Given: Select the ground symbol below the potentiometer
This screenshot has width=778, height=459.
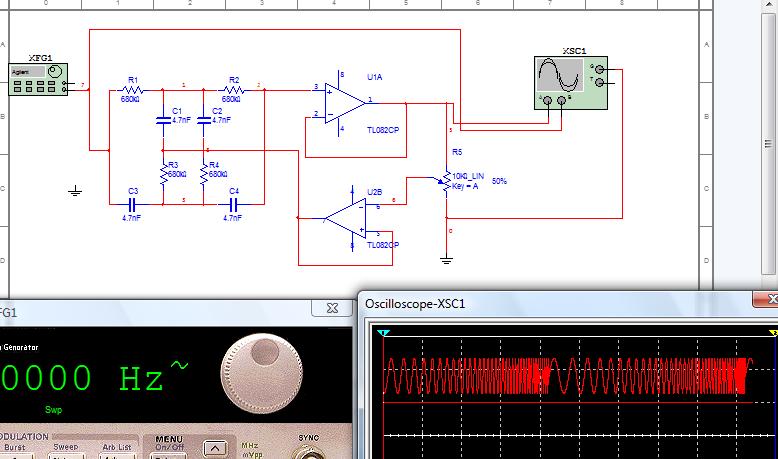Looking at the screenshot, I should 446,259.
